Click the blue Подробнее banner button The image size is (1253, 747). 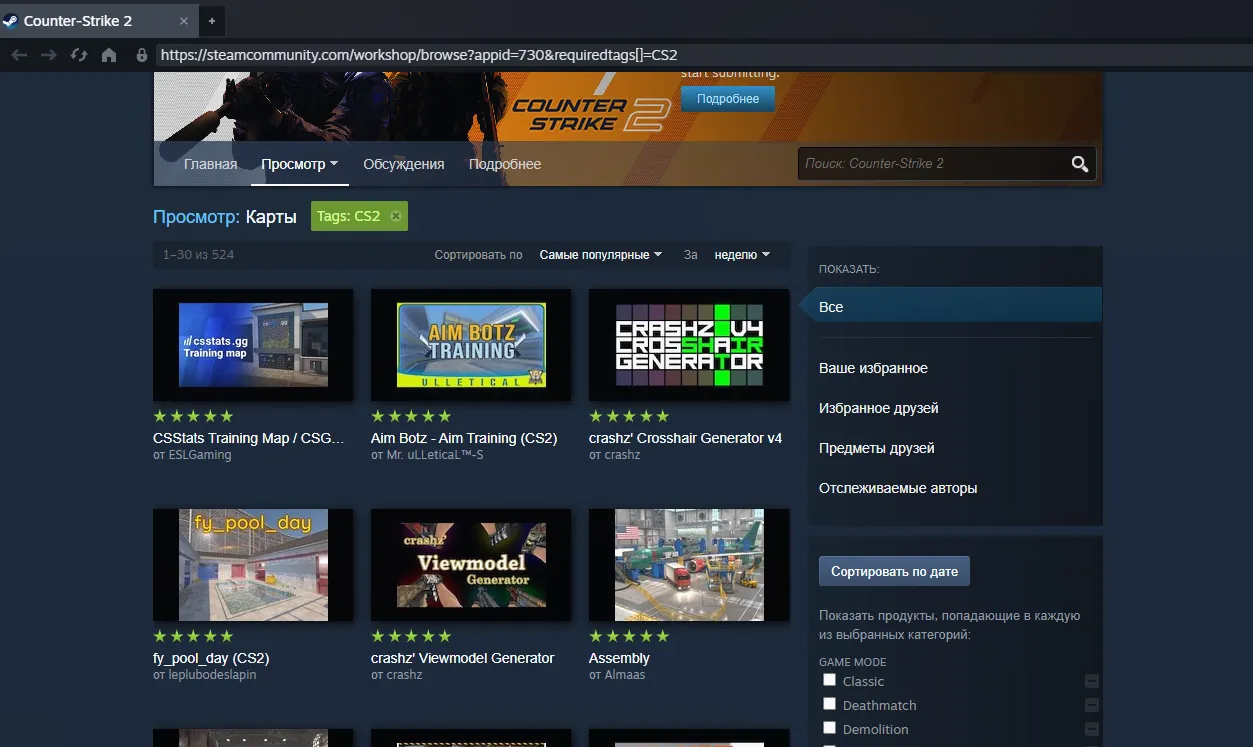[x=728, y=99]
